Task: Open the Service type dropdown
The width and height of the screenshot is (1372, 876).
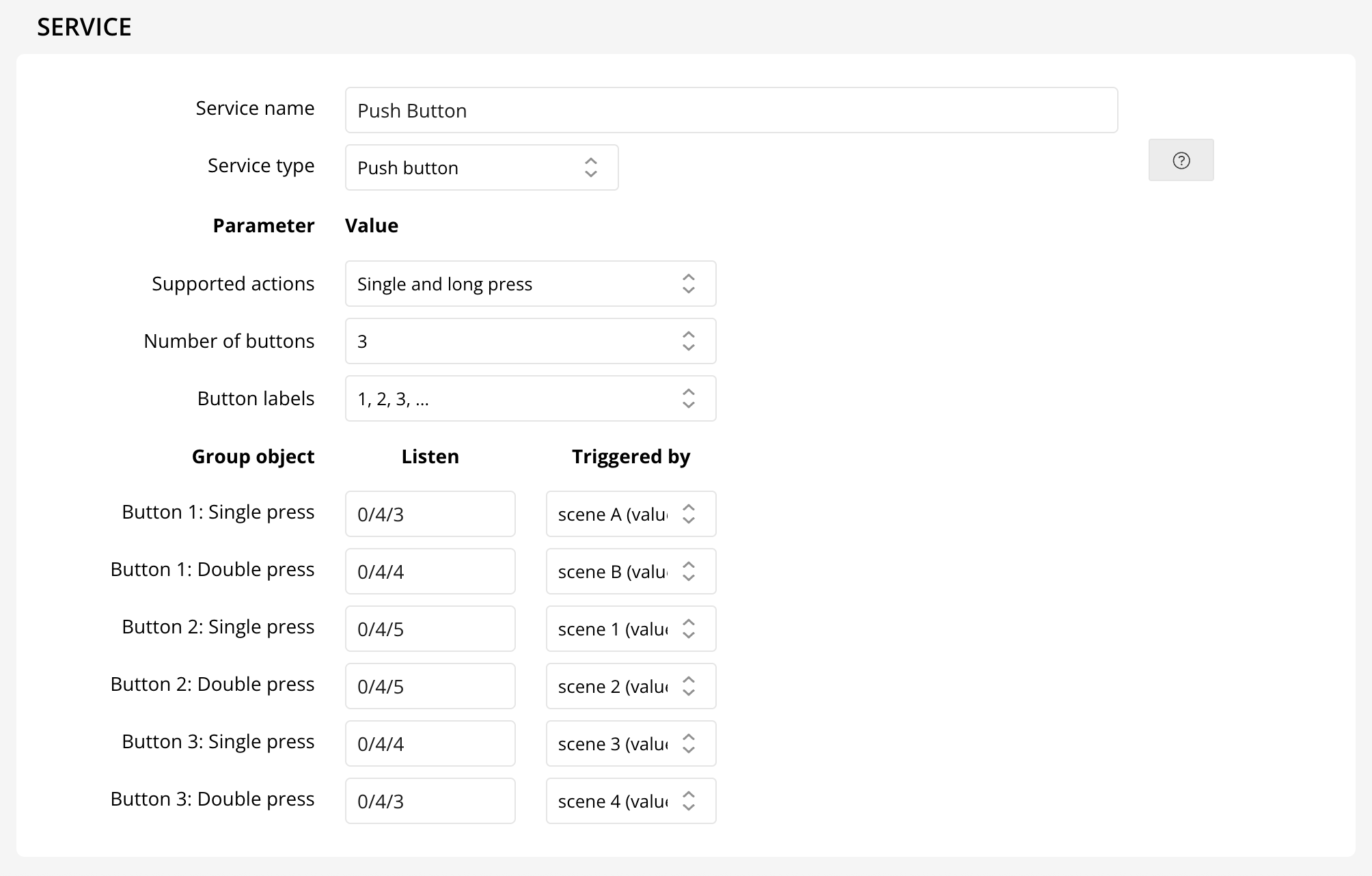Action: (481, 167)
